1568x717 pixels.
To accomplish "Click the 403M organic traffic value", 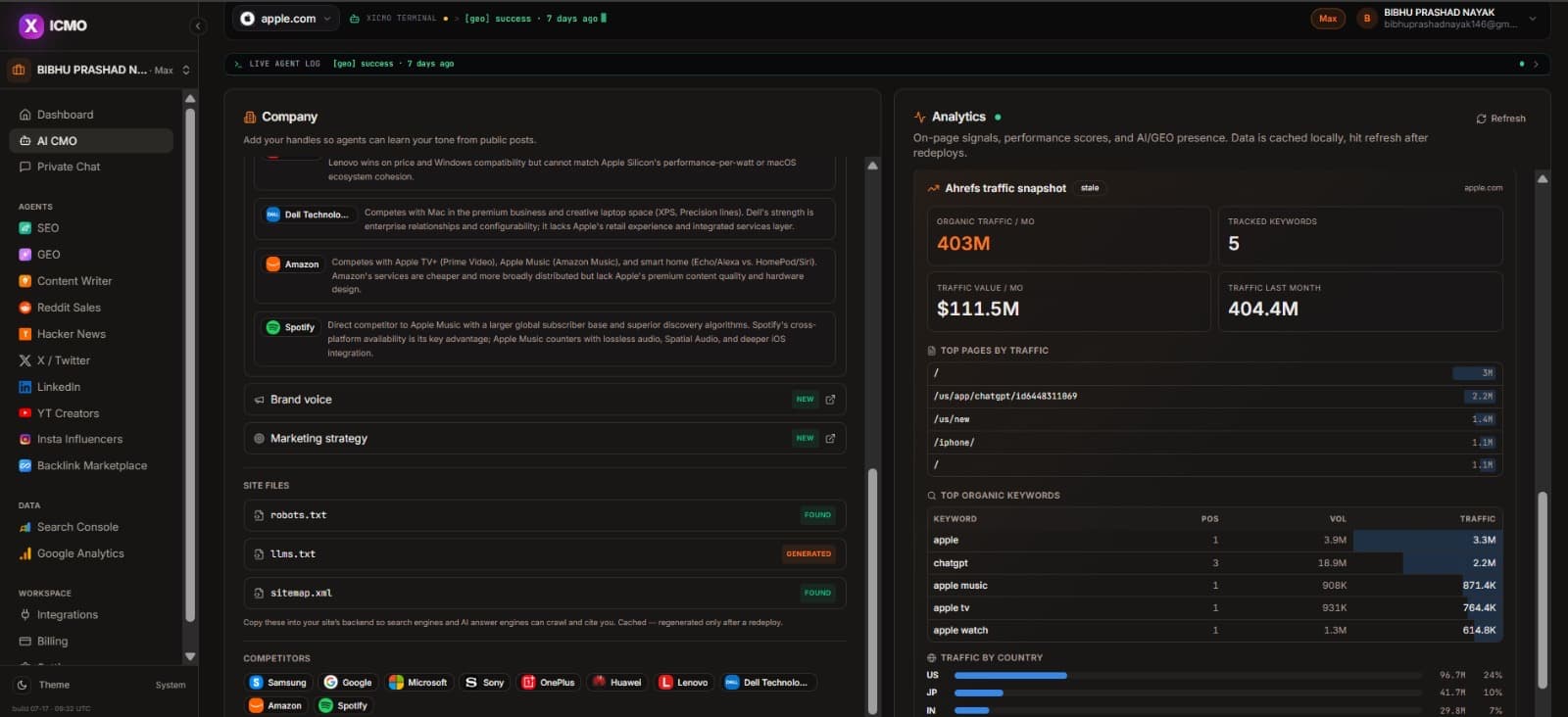I will (963, 244).
